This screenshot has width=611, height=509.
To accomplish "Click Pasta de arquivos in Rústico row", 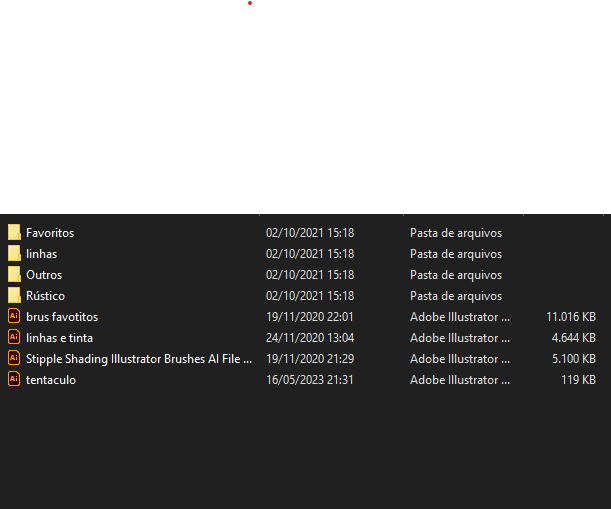I will click(x=456, y=296).
